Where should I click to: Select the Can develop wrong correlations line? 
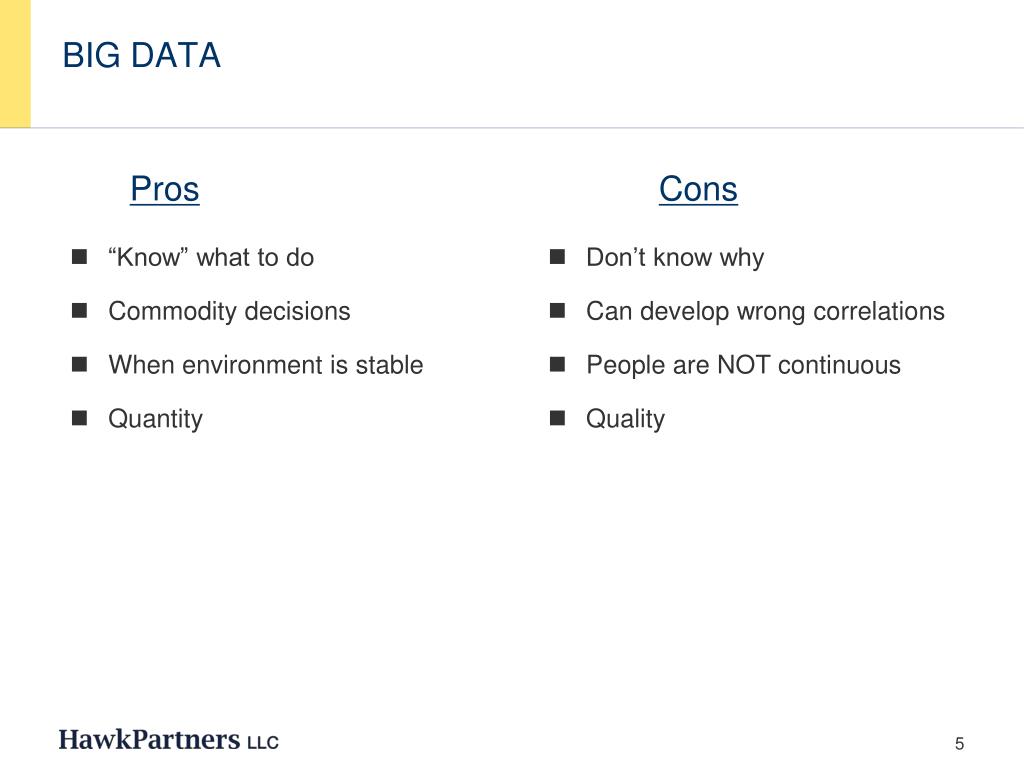(765, 312)
